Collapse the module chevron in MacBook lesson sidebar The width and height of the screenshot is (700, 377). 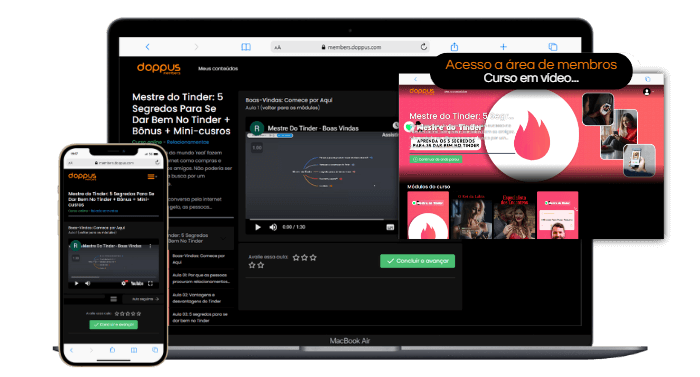click(x=223, y=239)
